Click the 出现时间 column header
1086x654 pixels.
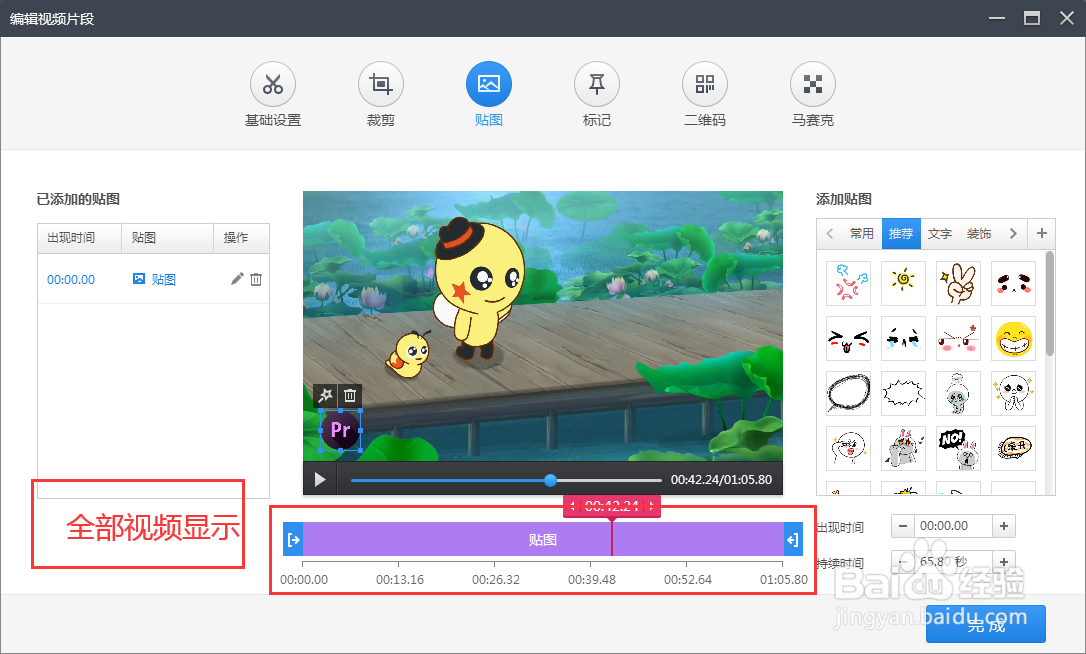(80, 238)
